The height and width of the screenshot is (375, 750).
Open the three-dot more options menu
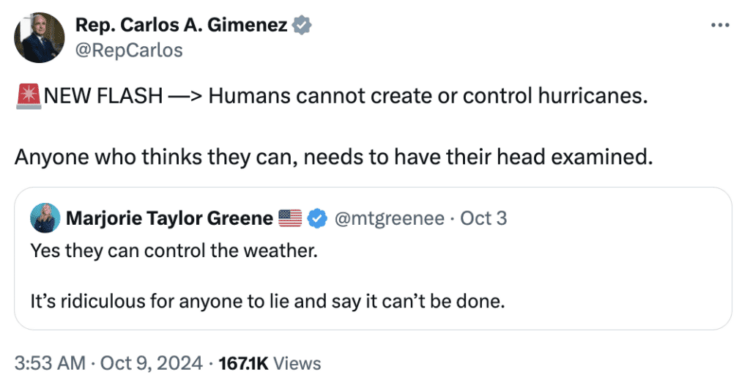point(720,25)
